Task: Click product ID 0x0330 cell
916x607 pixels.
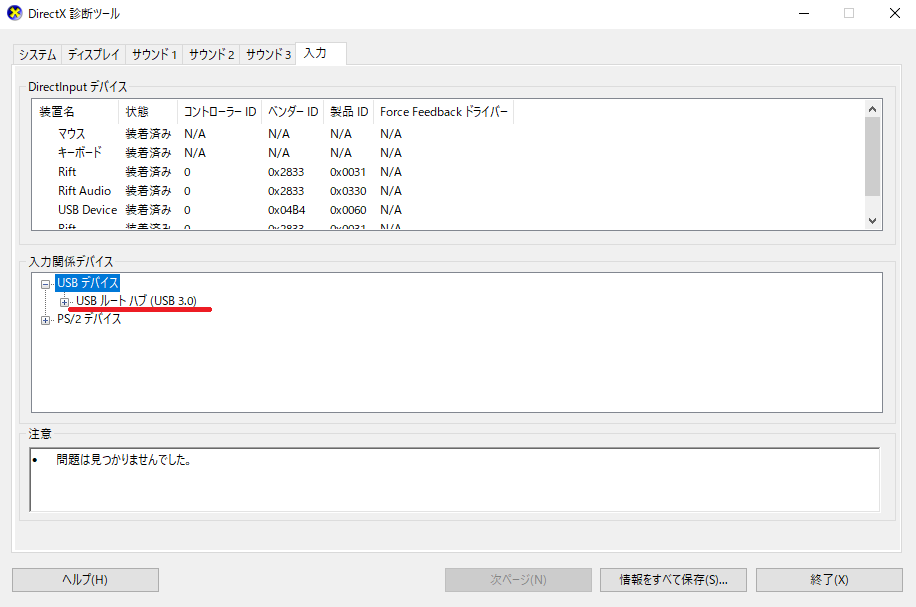Action: point(348,191)
